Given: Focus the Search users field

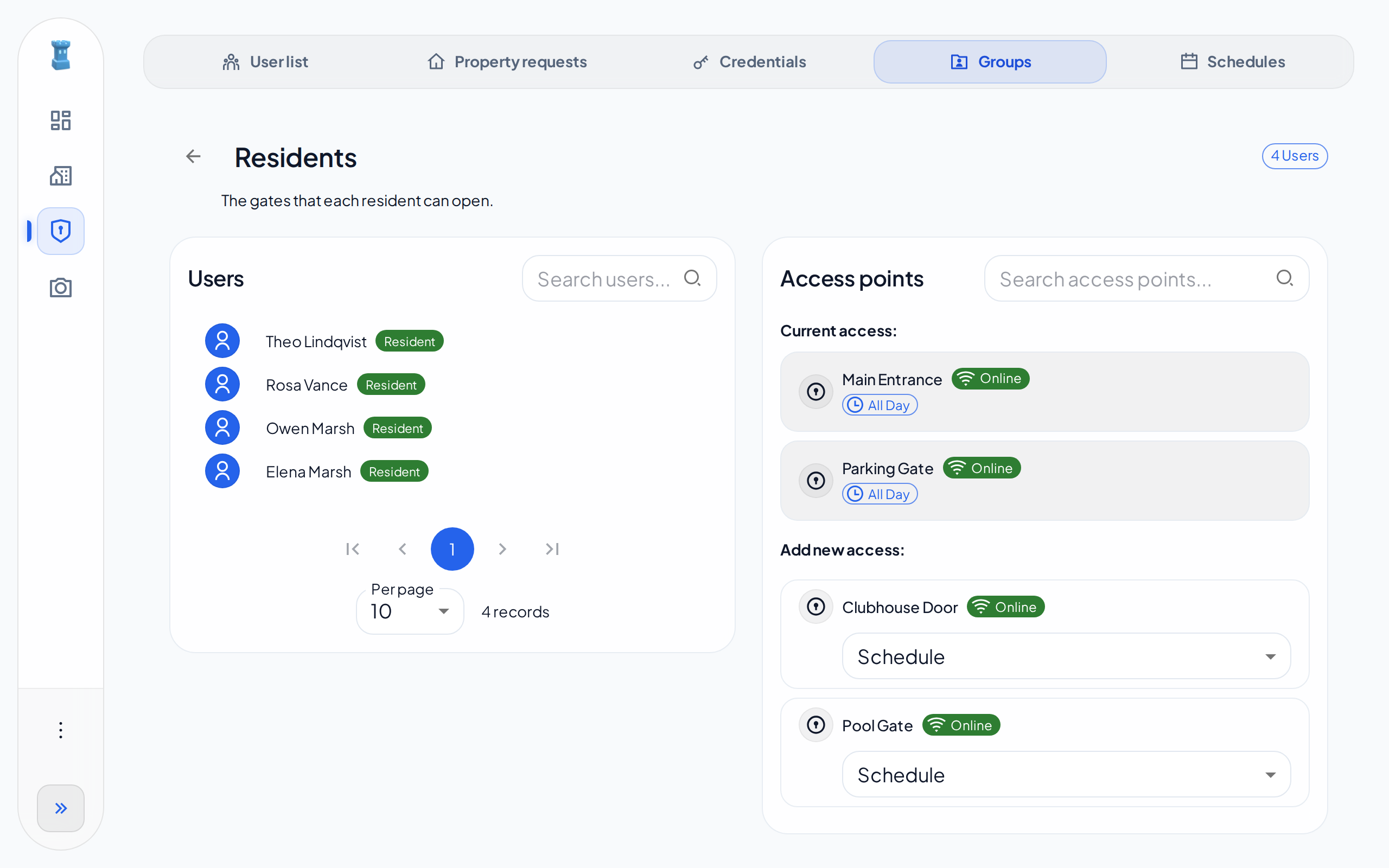Looking at the screenshot, I should pyautogui.click(x=619, y=278).
